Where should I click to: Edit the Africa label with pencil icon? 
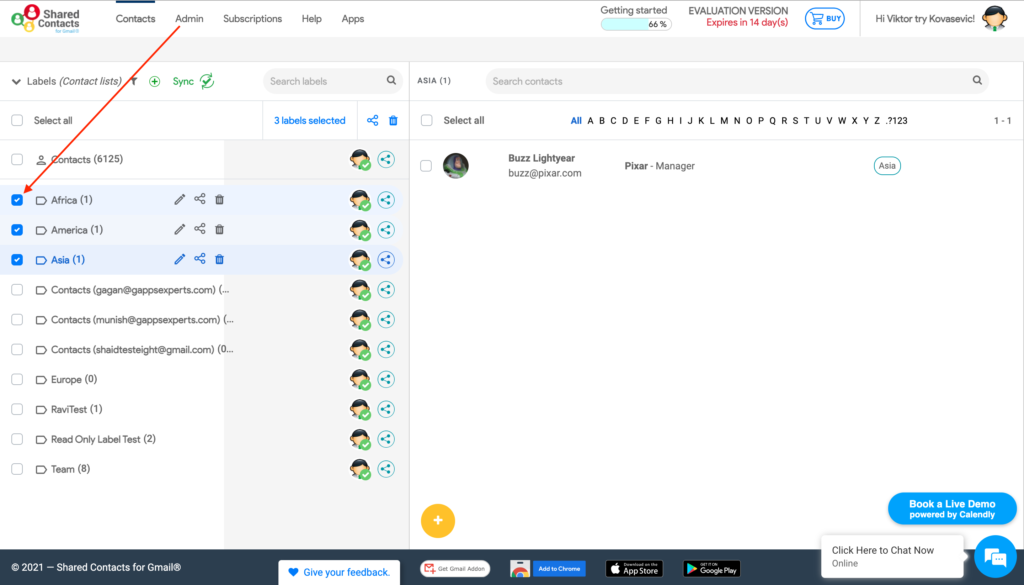180,200
